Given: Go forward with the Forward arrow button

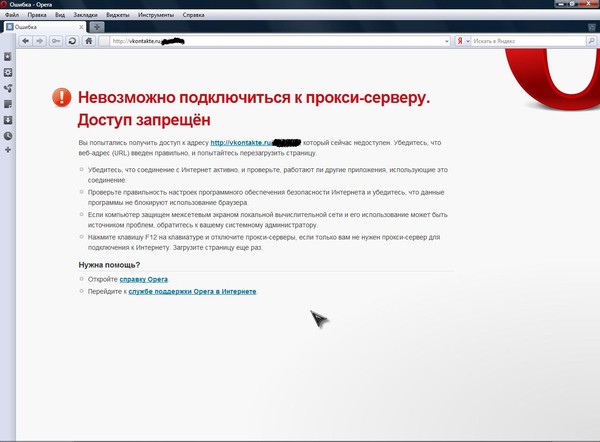Looking at the screenshot, I should pos(39,41).
